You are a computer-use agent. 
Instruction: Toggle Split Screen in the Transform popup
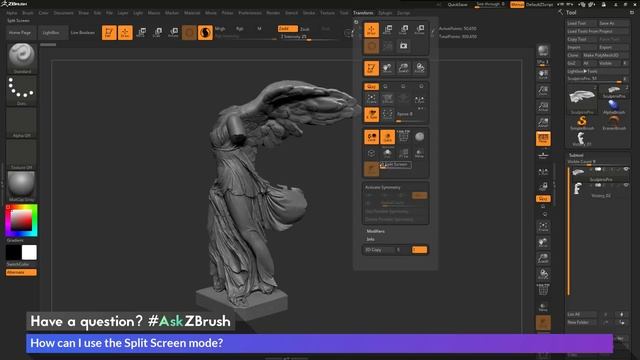(x=371, y=169)
